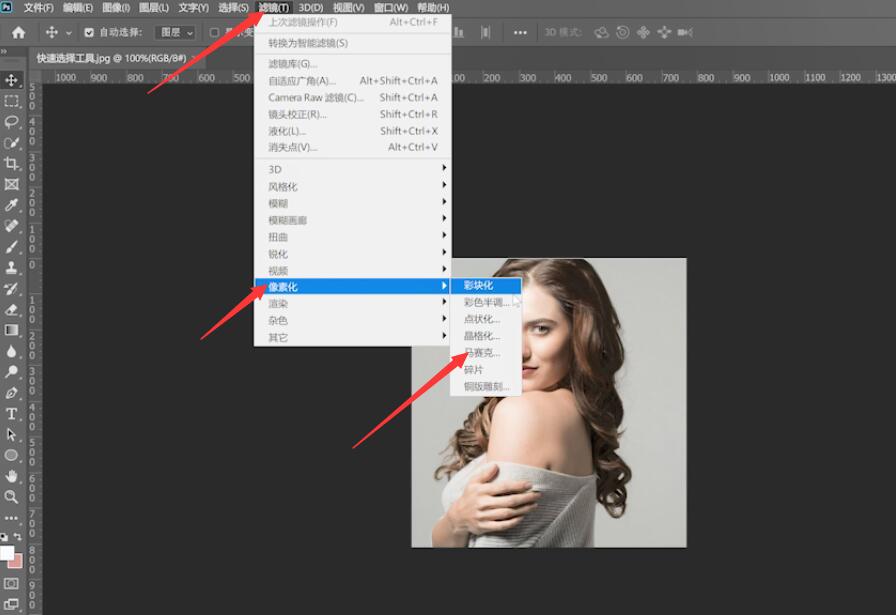Click the align bottom edges icon
Screen dimensions: 896x615
tap(459, 33)
